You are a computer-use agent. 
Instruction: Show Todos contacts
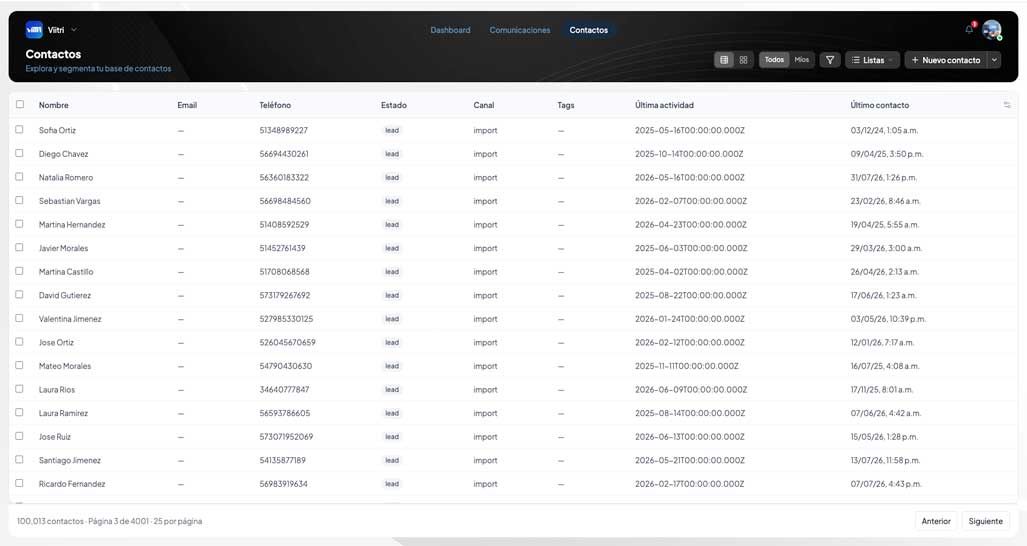pos(774,60)
